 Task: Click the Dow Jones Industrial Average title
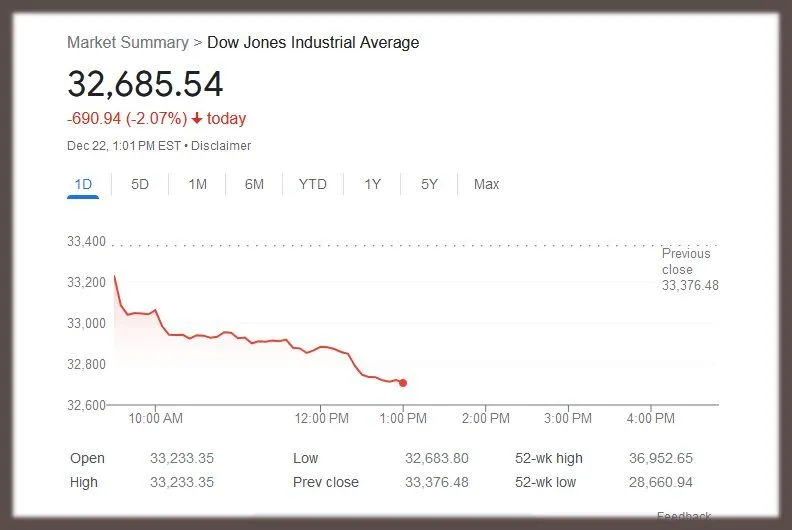[313, 42]
